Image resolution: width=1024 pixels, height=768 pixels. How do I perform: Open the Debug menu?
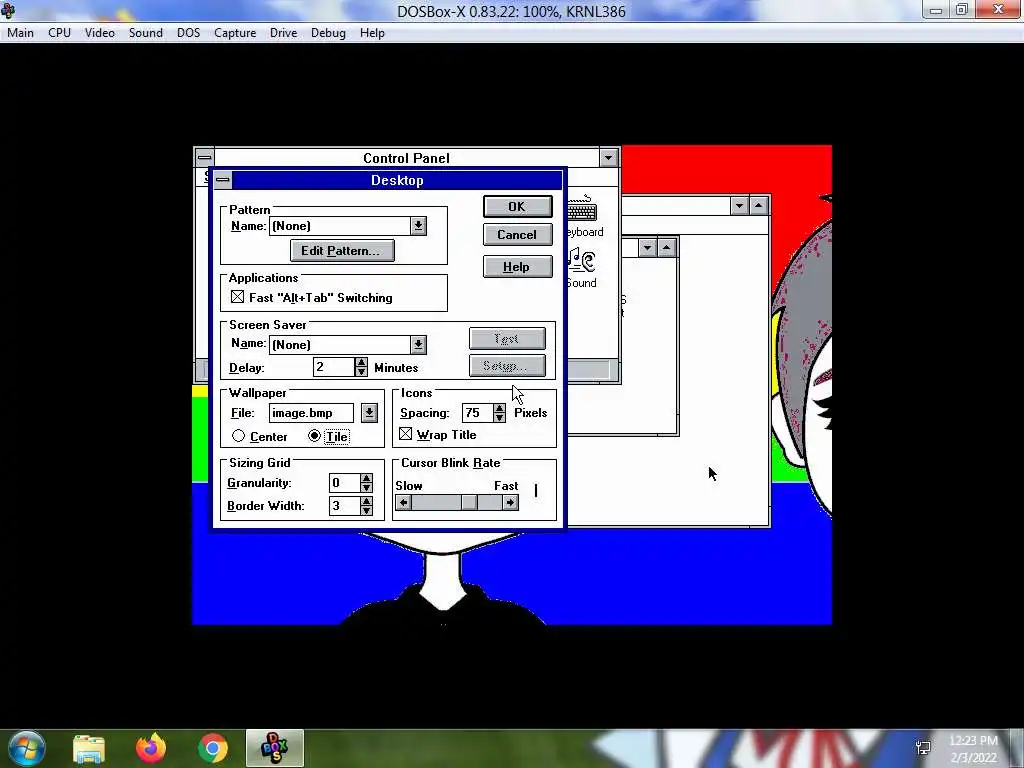point(328,33)
